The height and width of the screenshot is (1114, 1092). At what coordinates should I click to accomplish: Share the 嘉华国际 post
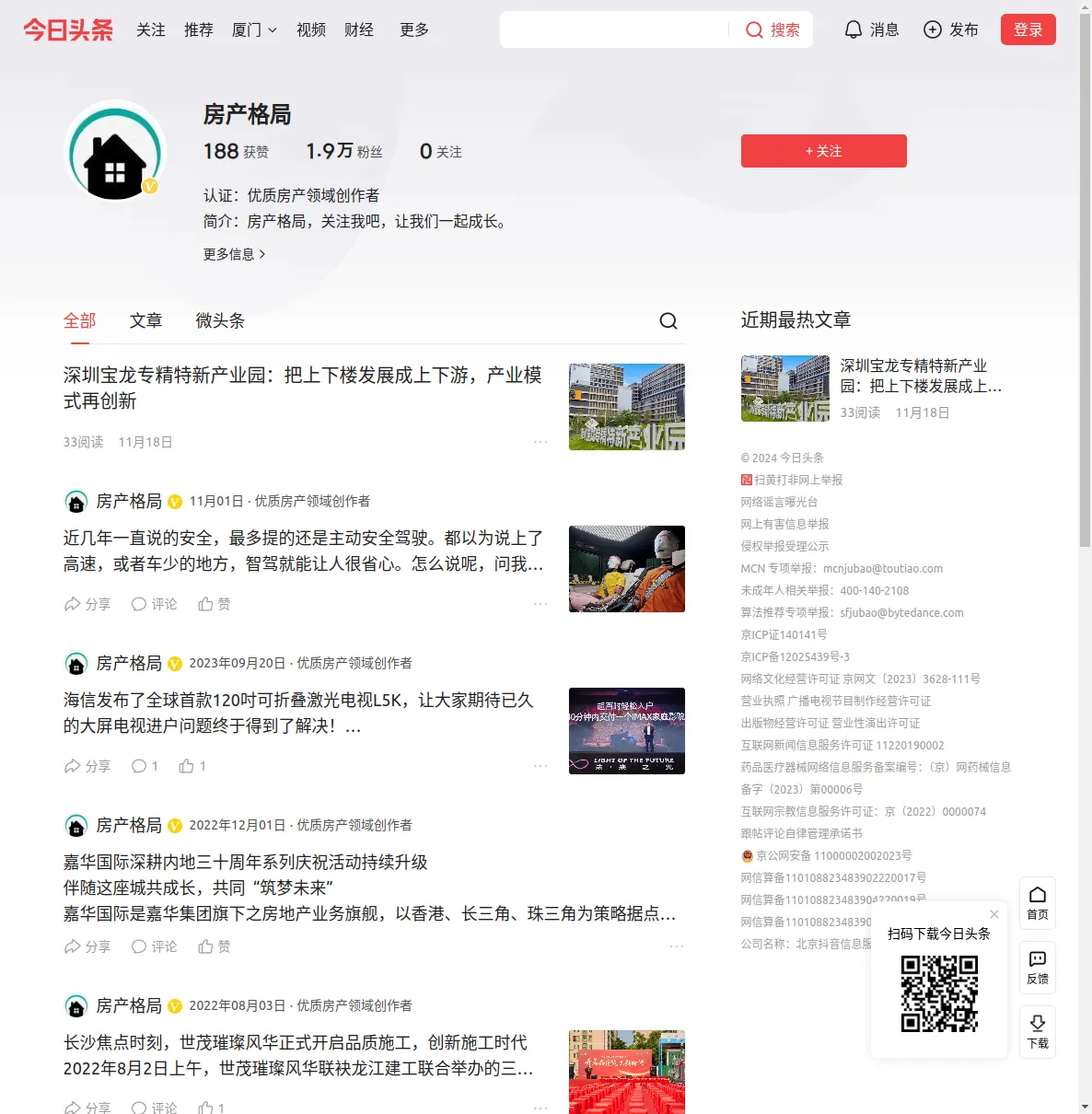87,946
